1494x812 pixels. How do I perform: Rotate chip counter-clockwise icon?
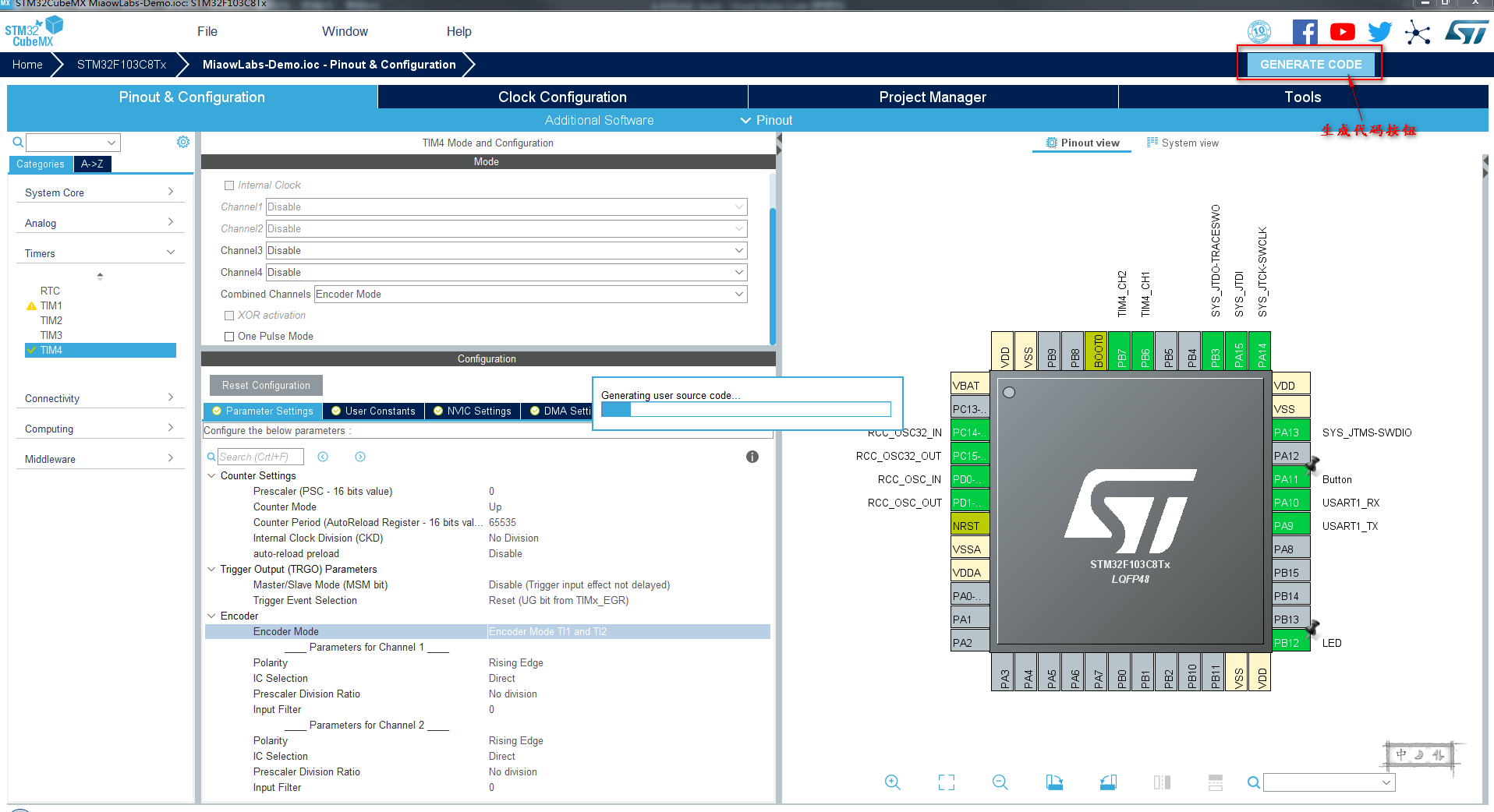click(x=1108, y=782)
